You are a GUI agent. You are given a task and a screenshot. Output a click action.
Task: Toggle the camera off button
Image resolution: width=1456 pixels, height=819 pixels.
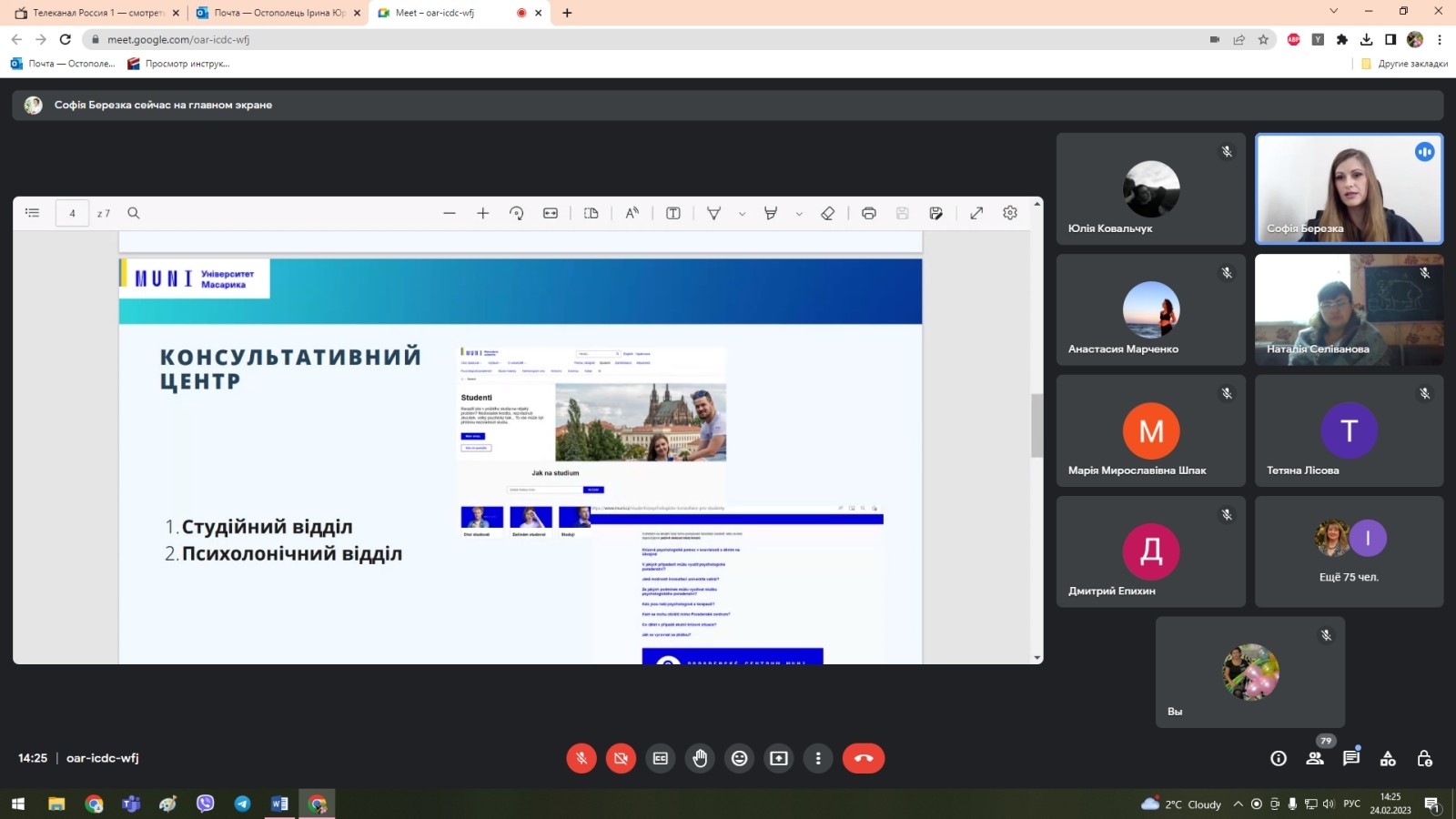pos(621,758)
